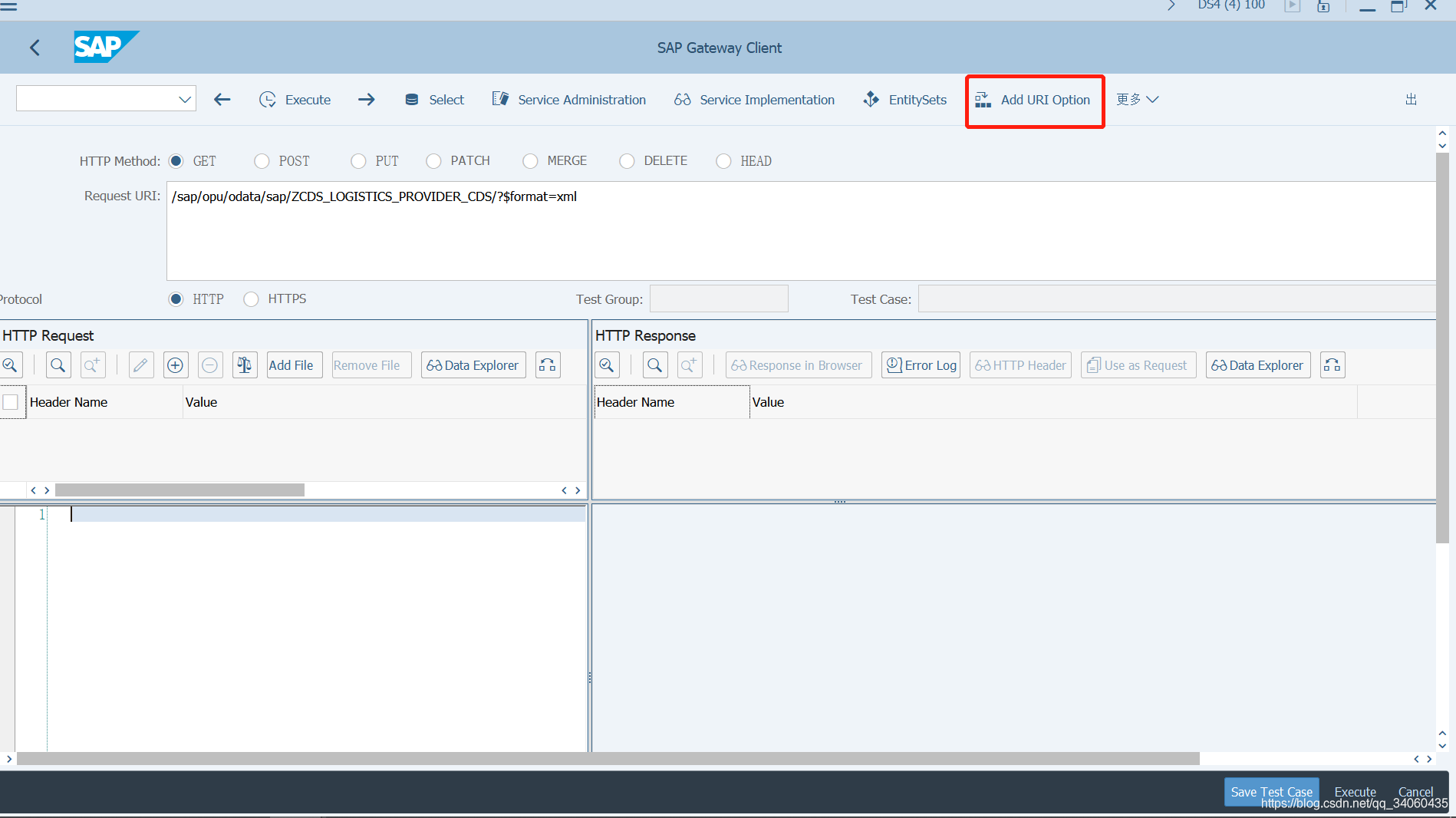Click the Test Case field
This screenshot has width=1456, height=818.
tap(1177, 299)
